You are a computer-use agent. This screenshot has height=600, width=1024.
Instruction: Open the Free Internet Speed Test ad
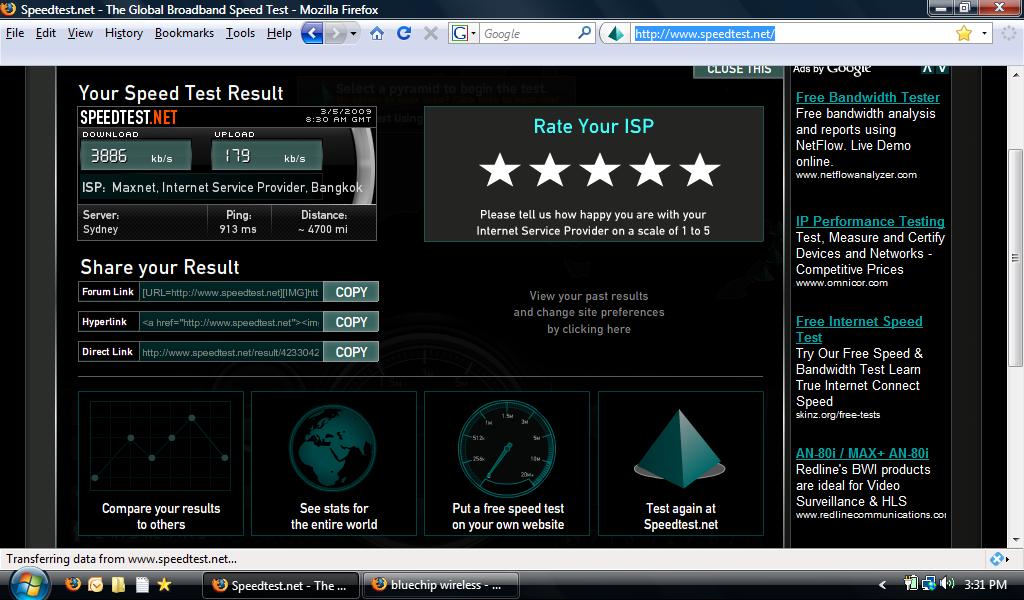[859, 329]
